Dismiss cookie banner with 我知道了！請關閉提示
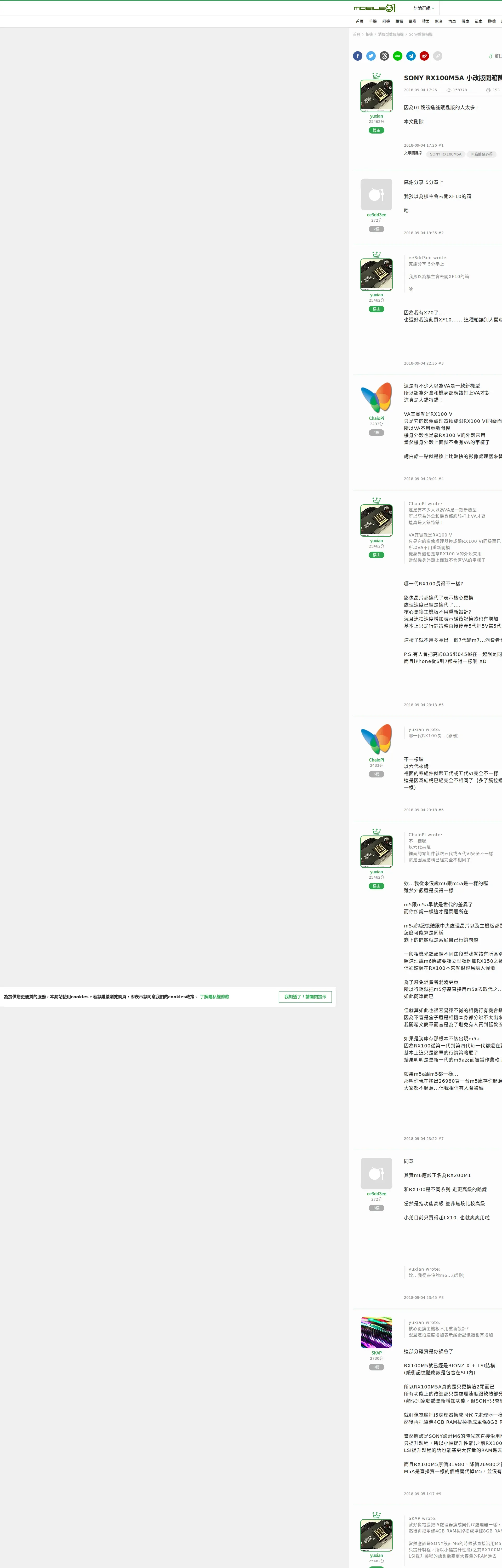Viewport: 502px width, 1568px height. tap(305, 997)
